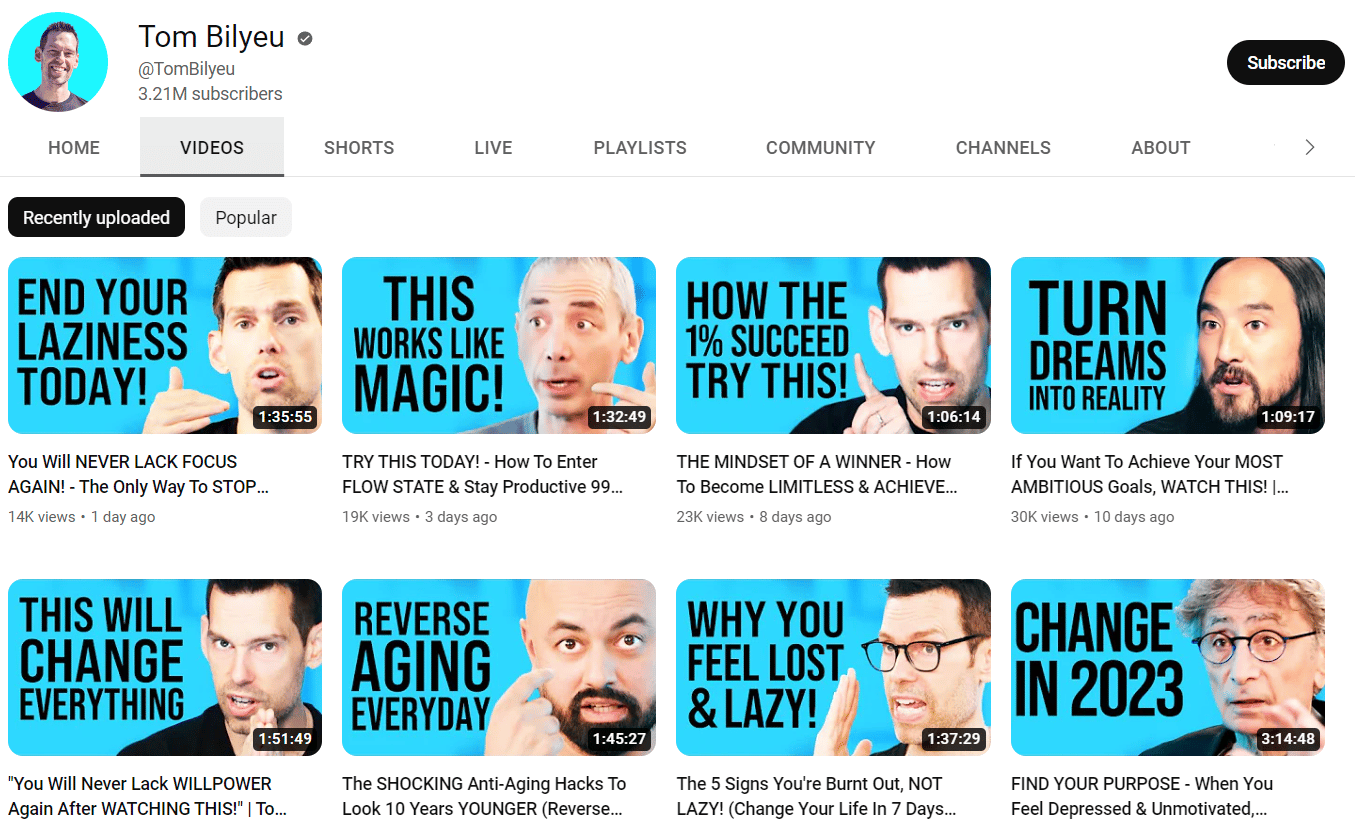Viewport: 1355px width, 822px height.
Task: Open the LIVE tab
Action: click(493, 148)
